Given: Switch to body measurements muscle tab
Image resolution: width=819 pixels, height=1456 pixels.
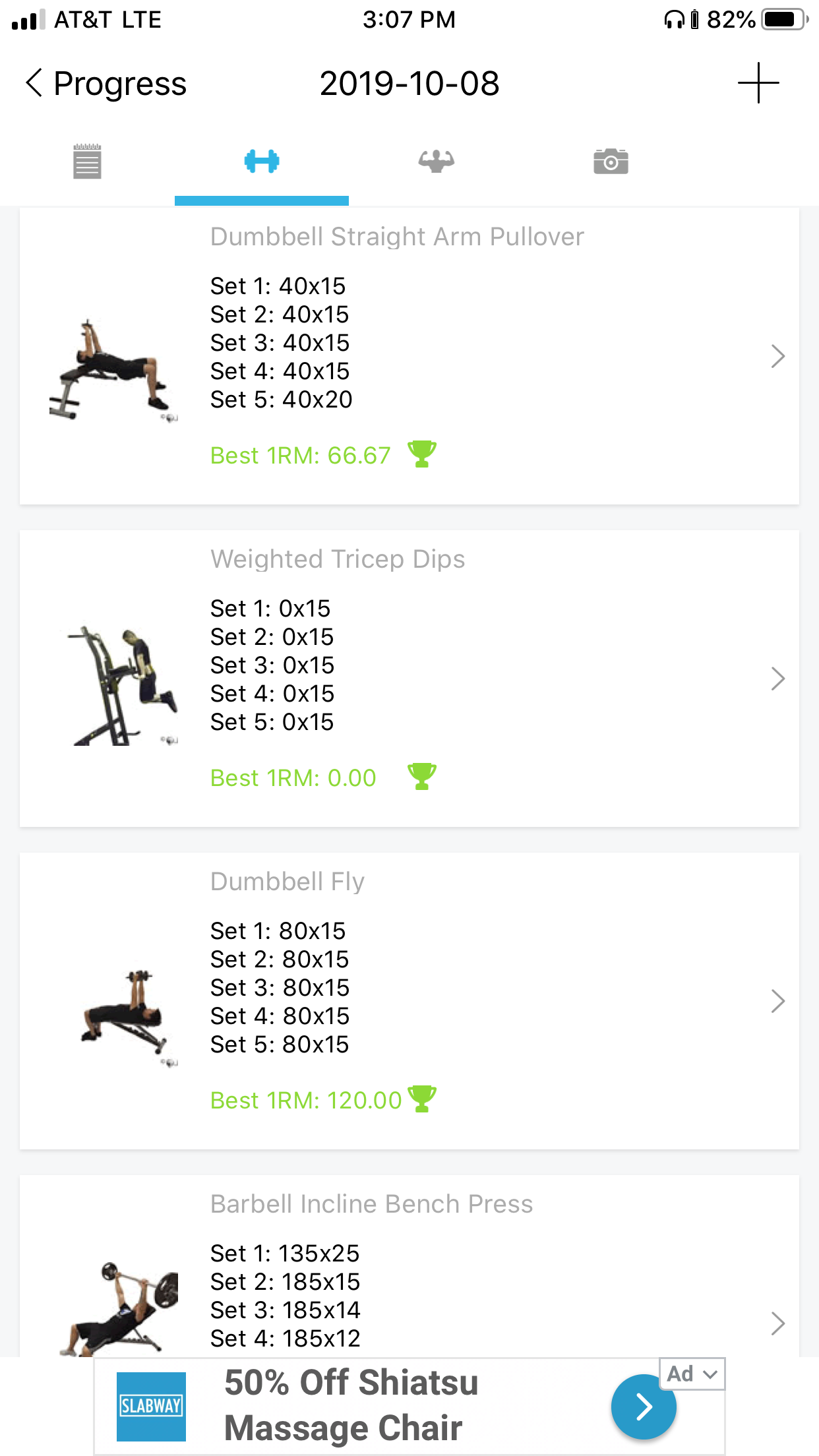Looking at the screenshot, I should 436,162.
